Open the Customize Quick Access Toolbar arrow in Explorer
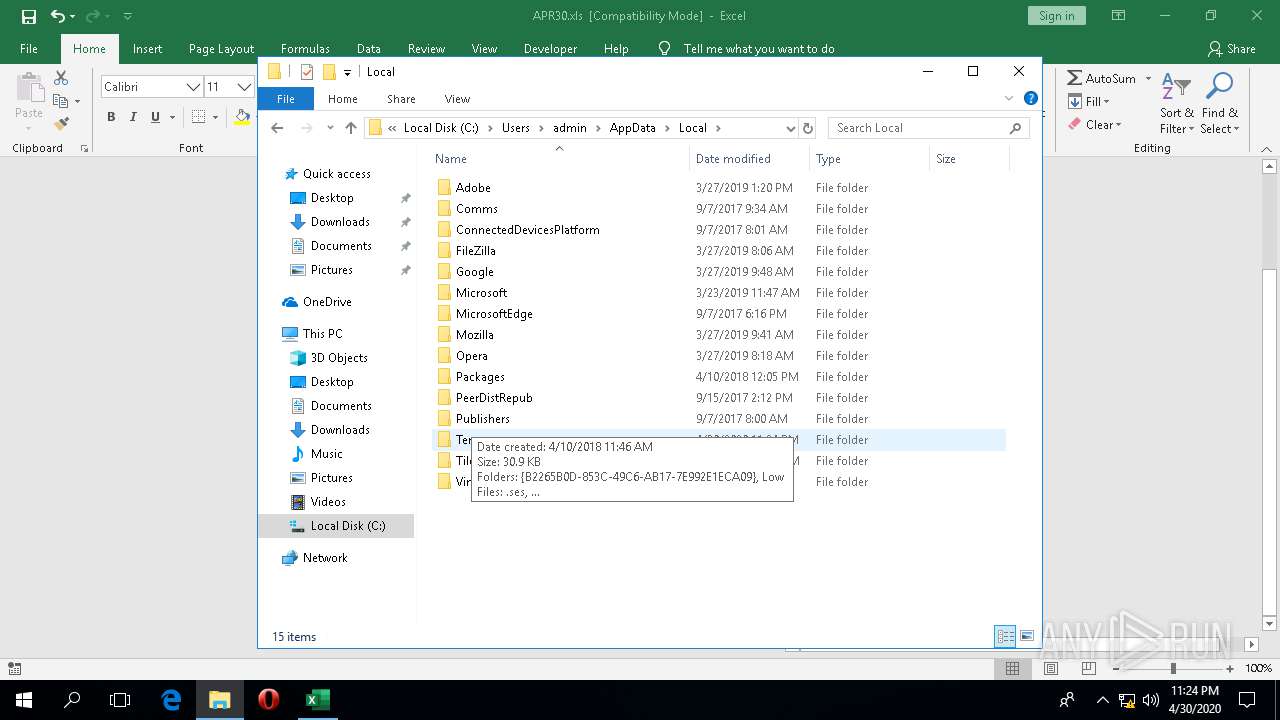 [347, 72]
